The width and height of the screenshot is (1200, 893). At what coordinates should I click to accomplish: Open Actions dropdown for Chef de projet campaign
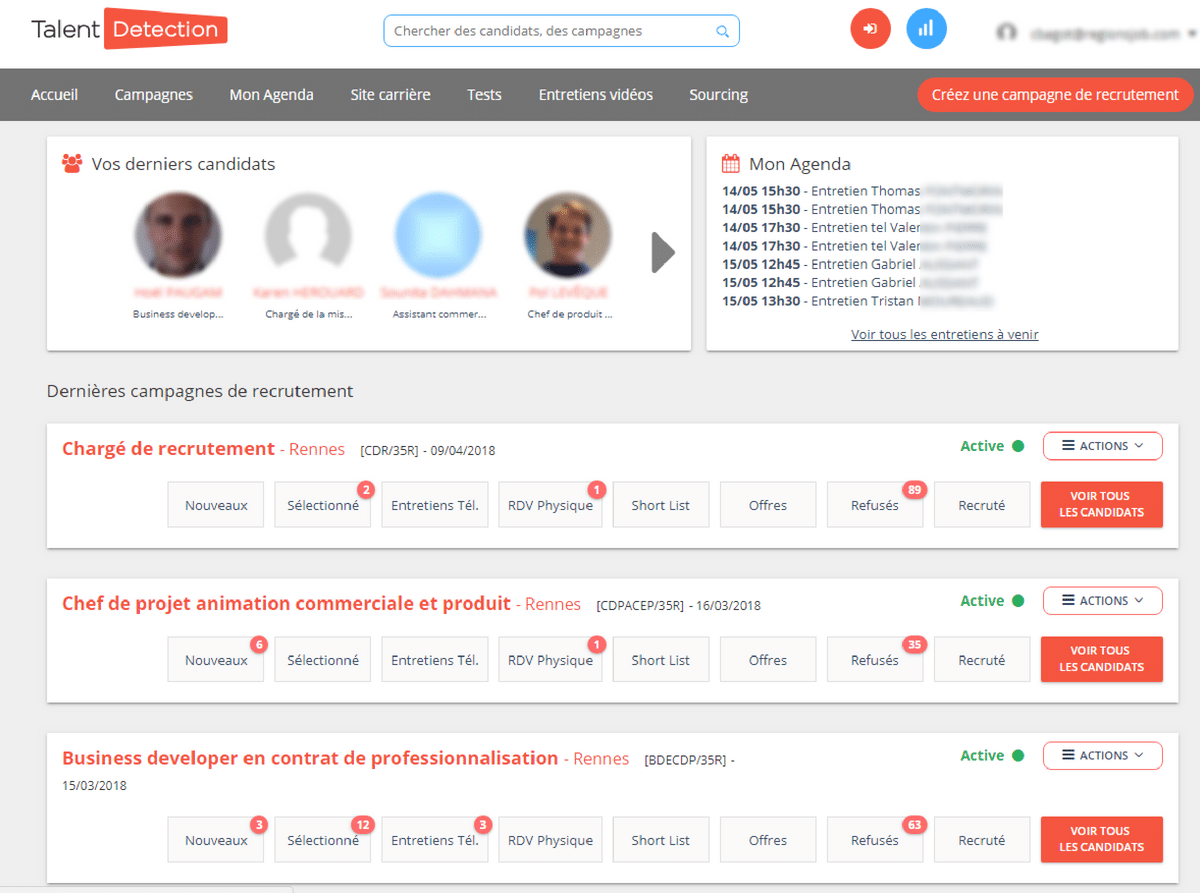pos(1102,601)
